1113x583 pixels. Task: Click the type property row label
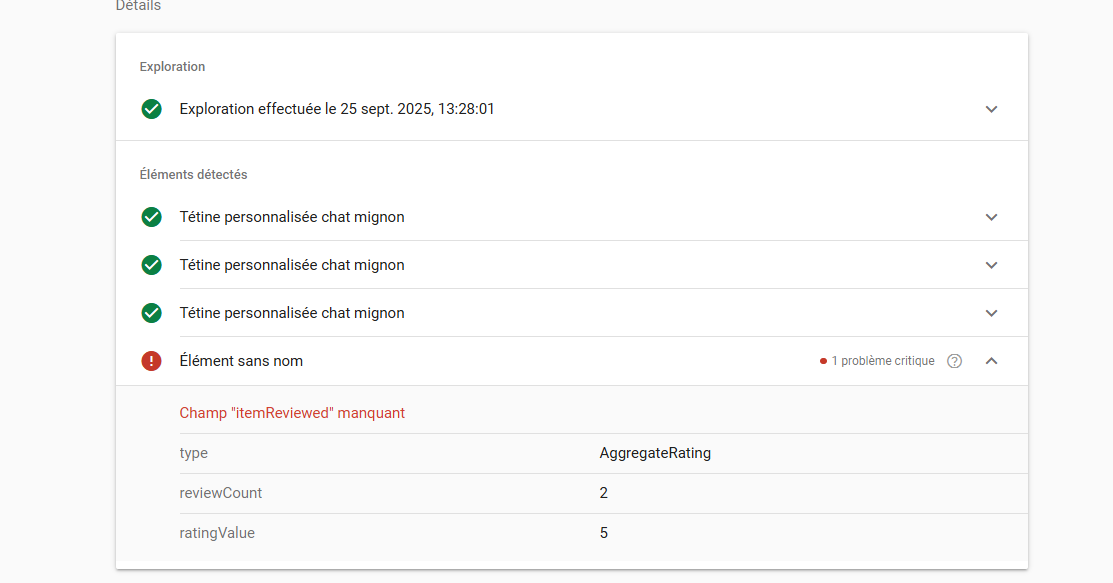tap(194, 453)
